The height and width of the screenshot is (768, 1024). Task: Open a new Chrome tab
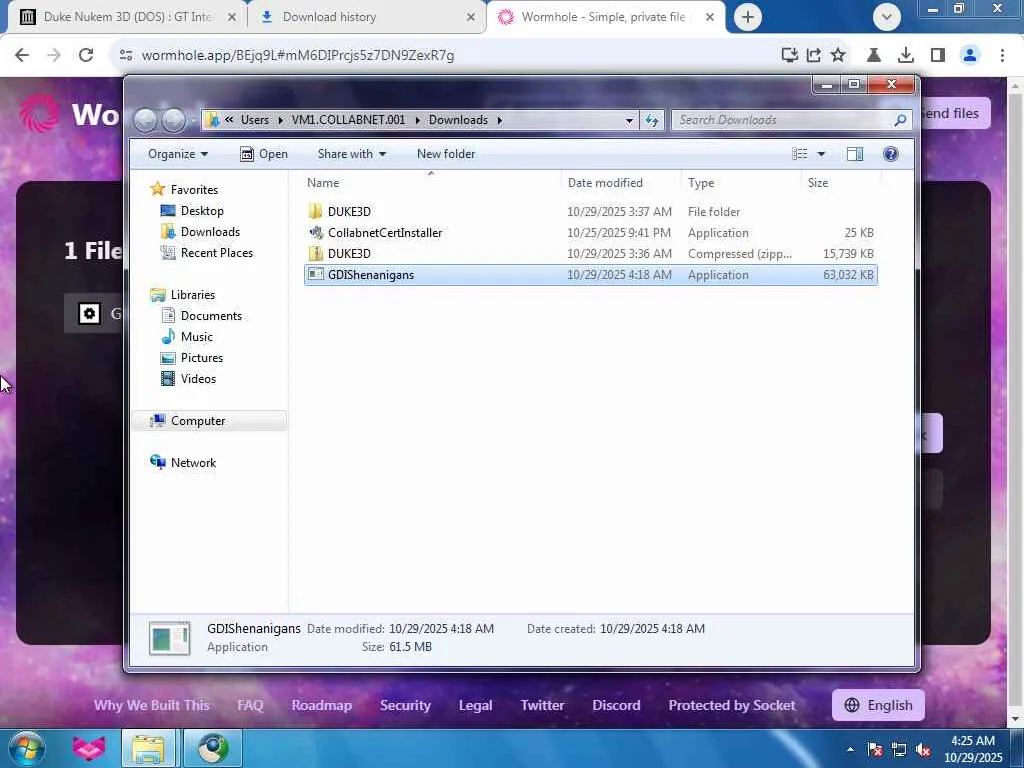748,17
